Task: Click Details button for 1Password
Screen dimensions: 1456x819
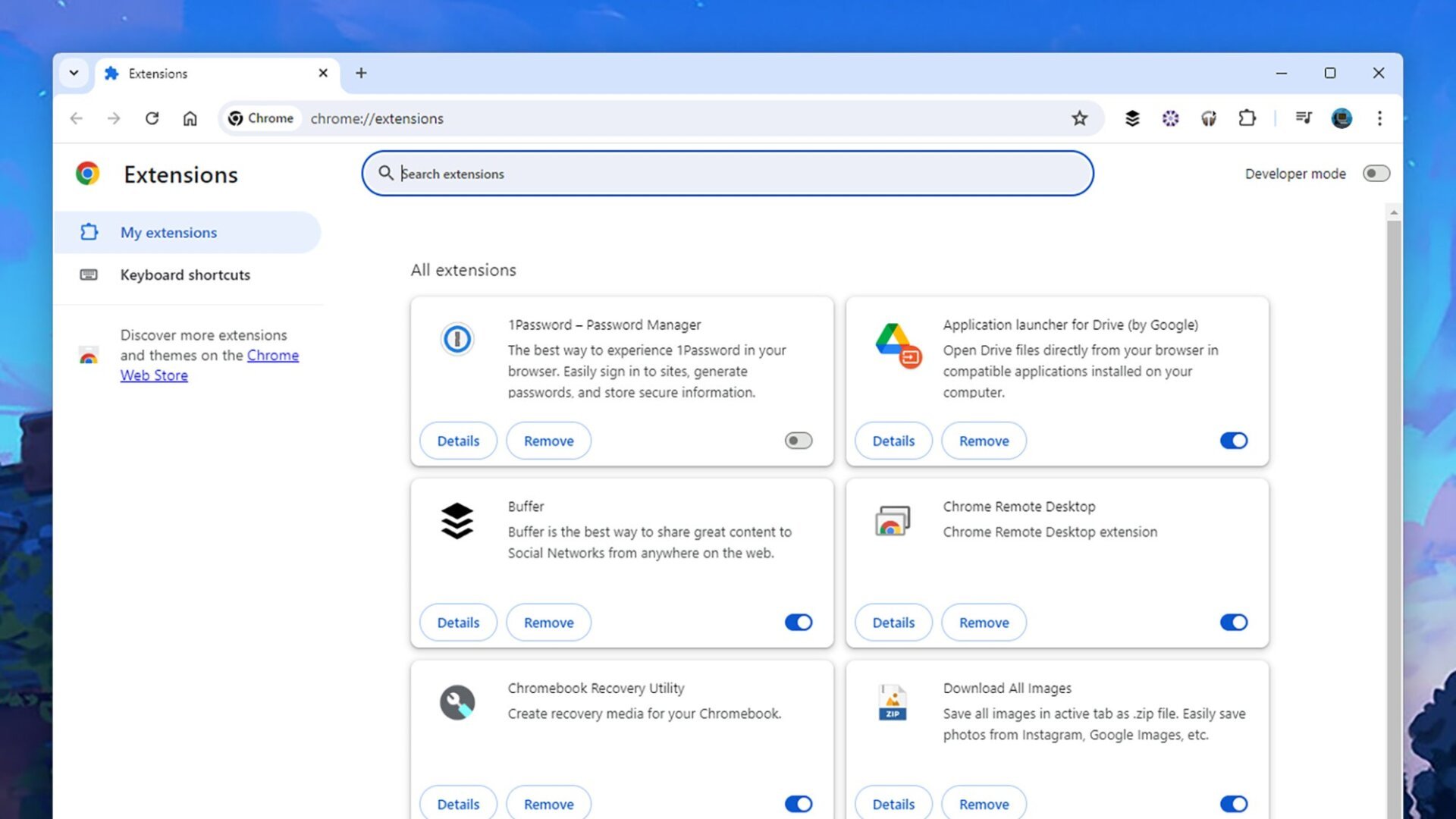Action: click(x=458, y=440)
